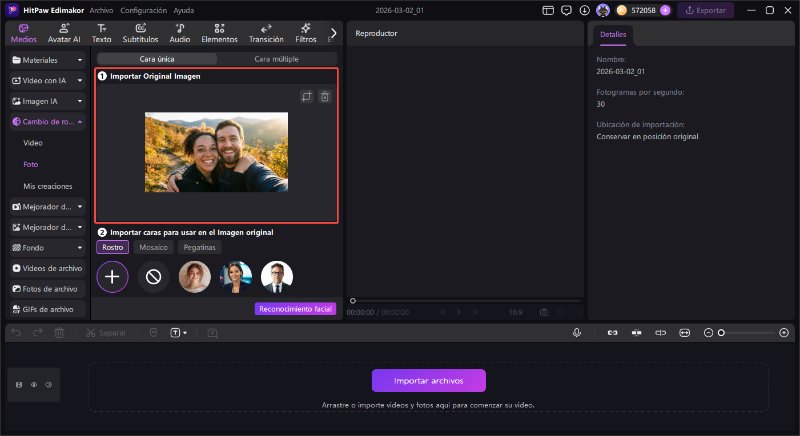This screenshot has width=800, height=436.
Task: Open the Ayuda menu
Action: 184,10
